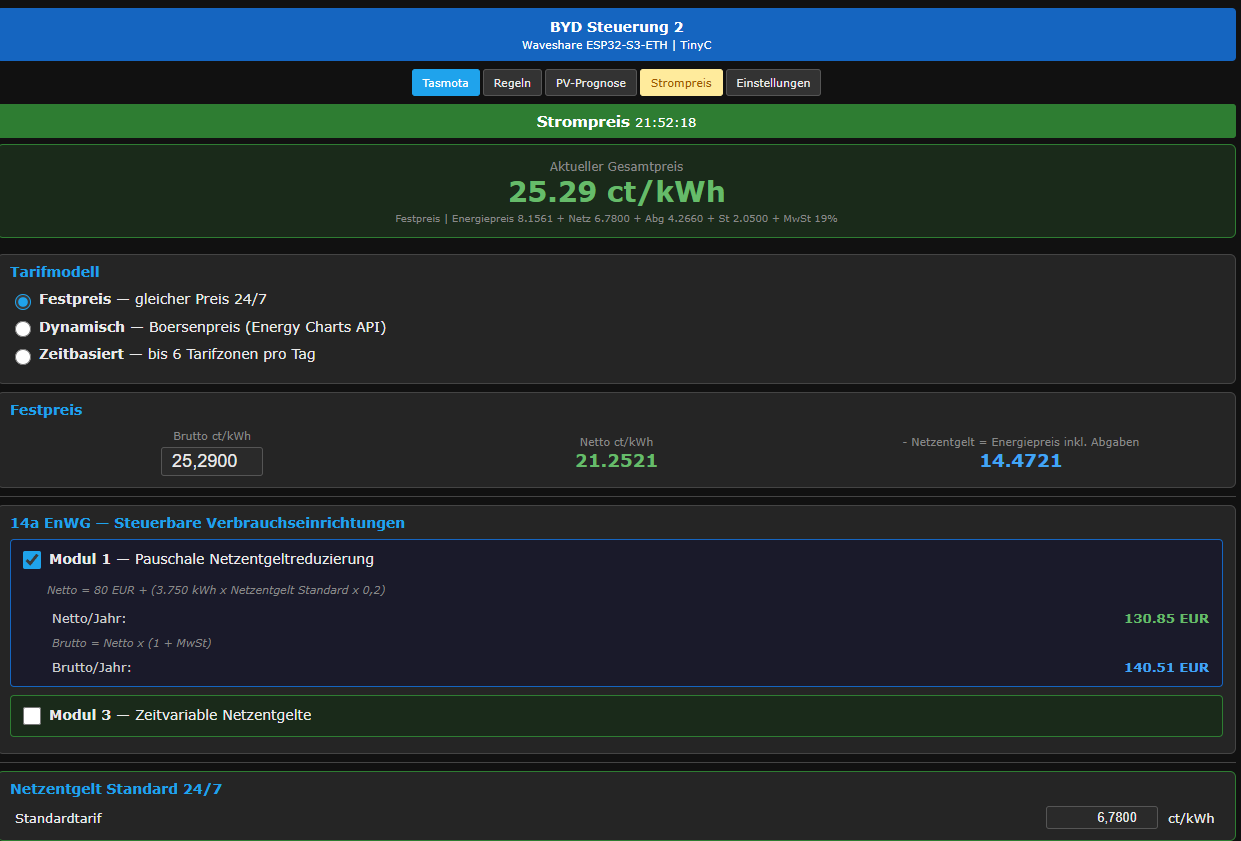Click the Brutto ct/kWh input field
The height and width of the screenshot is (841, 1241).
(212, 461)
